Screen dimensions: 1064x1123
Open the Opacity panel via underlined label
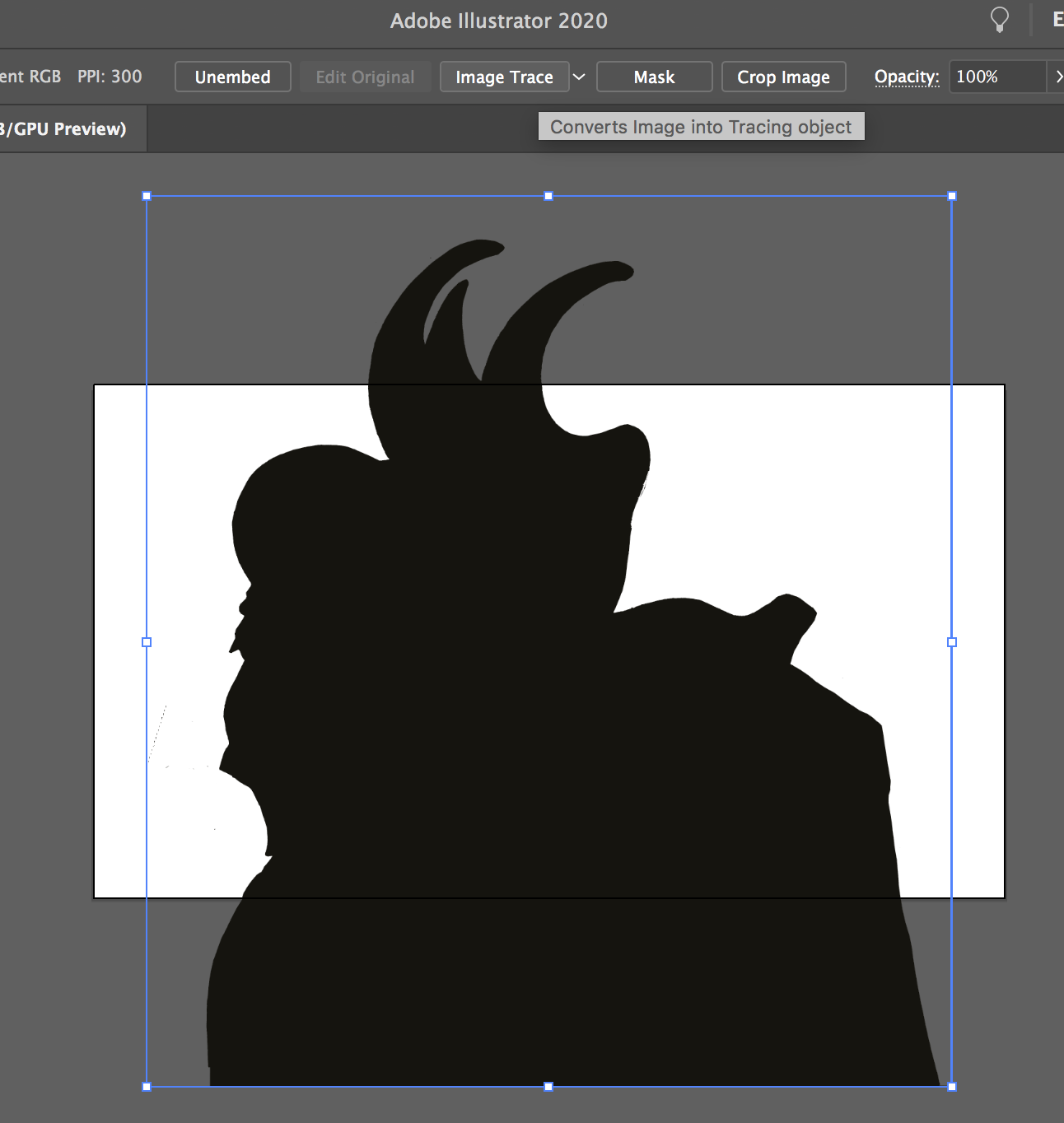(x=906, y=77)
